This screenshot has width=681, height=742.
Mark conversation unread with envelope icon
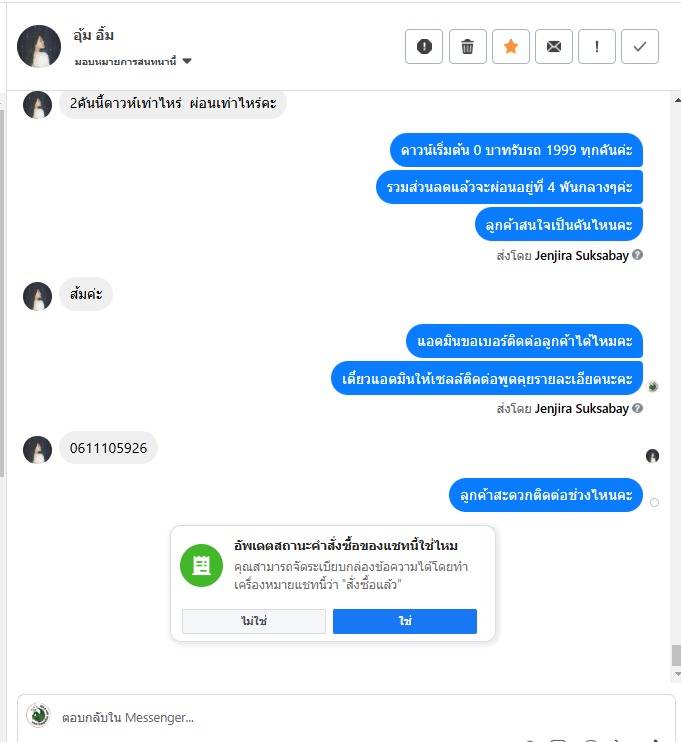coord(554,46)
